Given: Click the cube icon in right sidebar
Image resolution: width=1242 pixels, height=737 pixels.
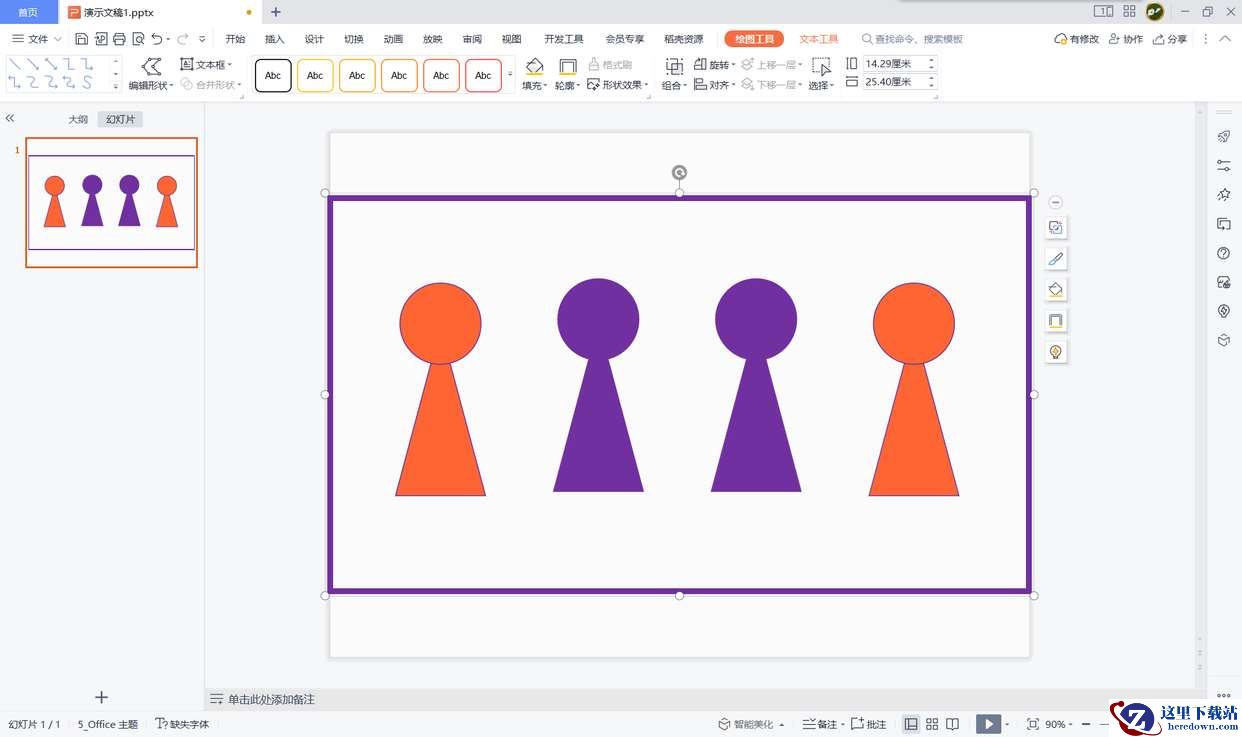Looking at the screenshot, I should point(1223,340).
